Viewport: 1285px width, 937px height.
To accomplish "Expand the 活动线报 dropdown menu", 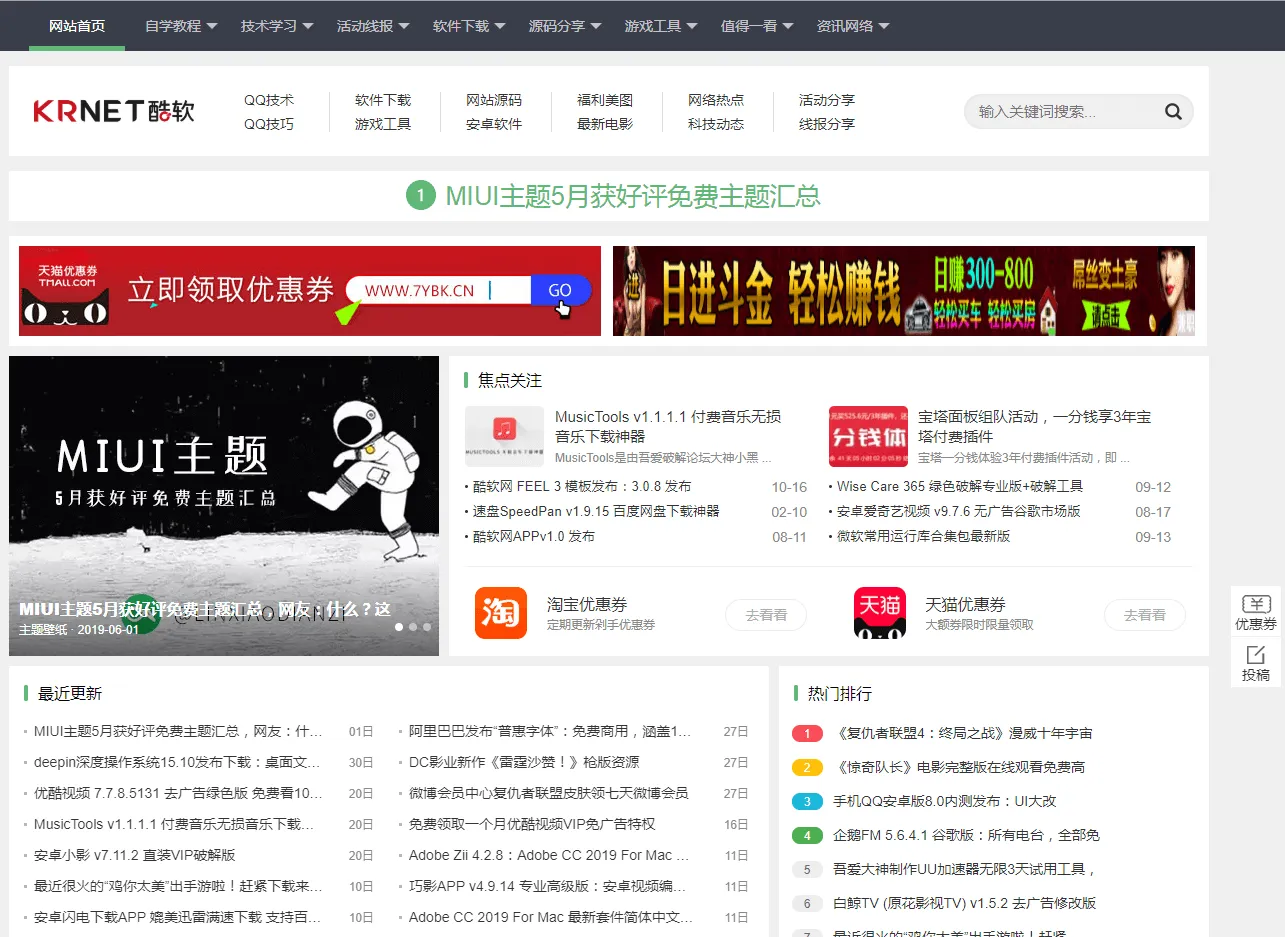I will click(x=373, y=26).
